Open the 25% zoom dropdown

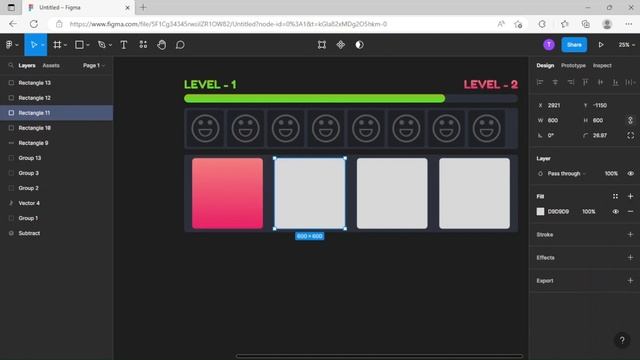pos(627,45)
